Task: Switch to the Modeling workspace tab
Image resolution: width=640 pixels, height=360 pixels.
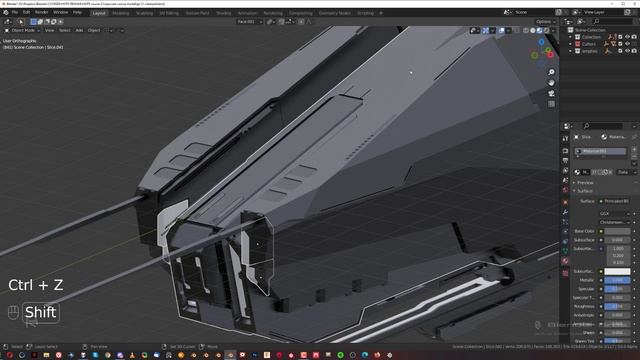Action: pyautogui.click(x=120, y=13)
